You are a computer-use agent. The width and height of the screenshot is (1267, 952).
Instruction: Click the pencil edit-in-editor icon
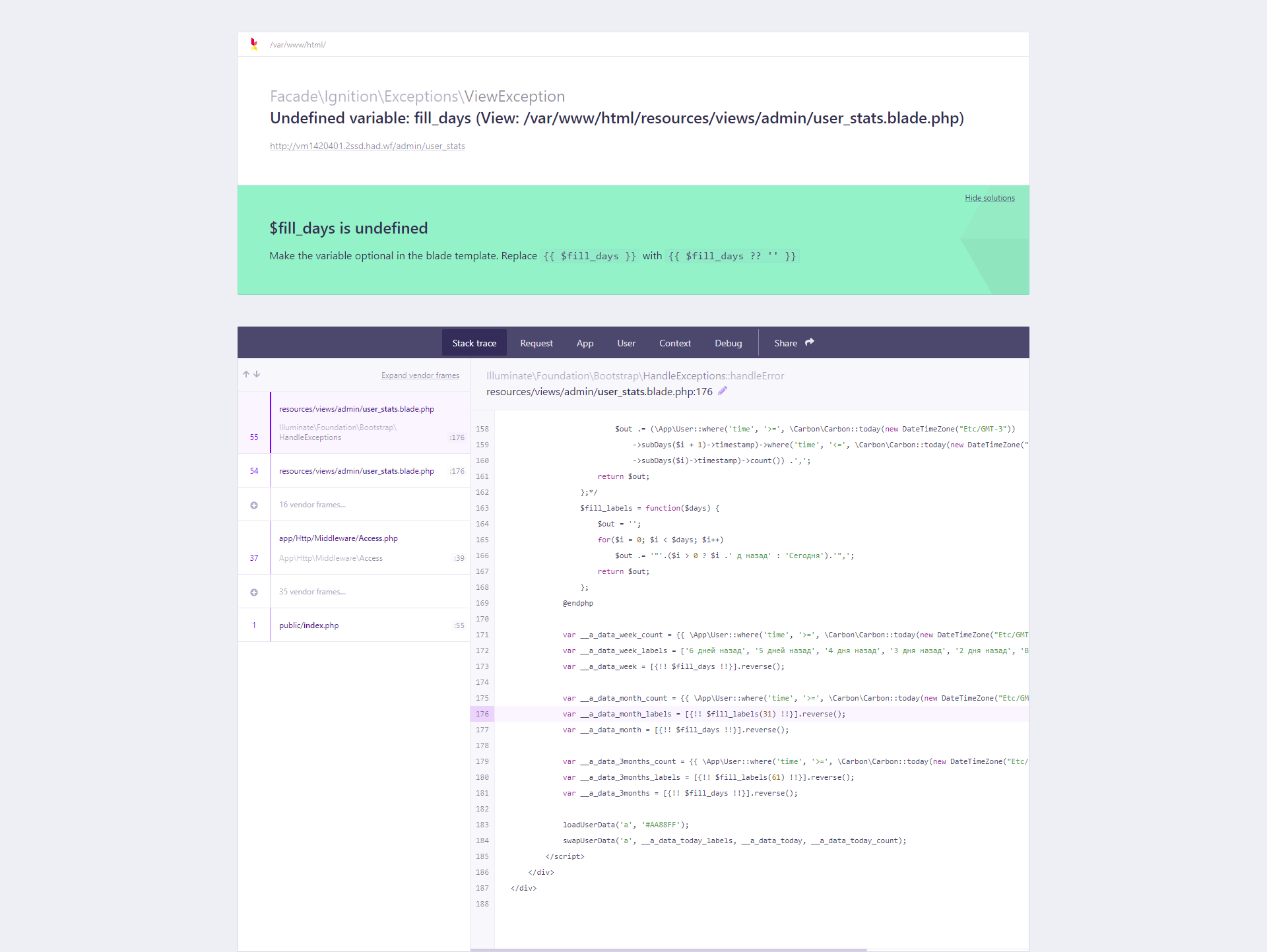pos(723,391)
